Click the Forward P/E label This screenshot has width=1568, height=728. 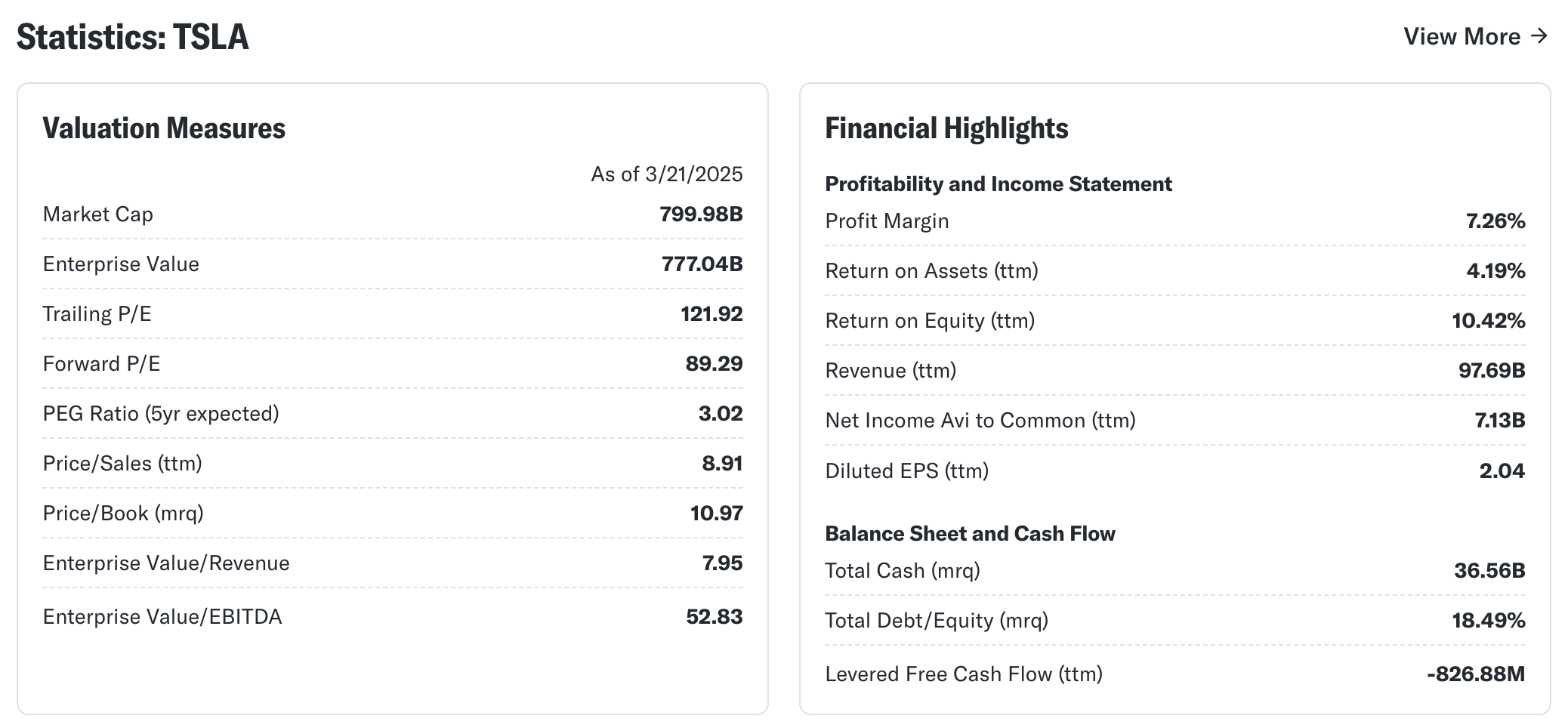(102, 364)
